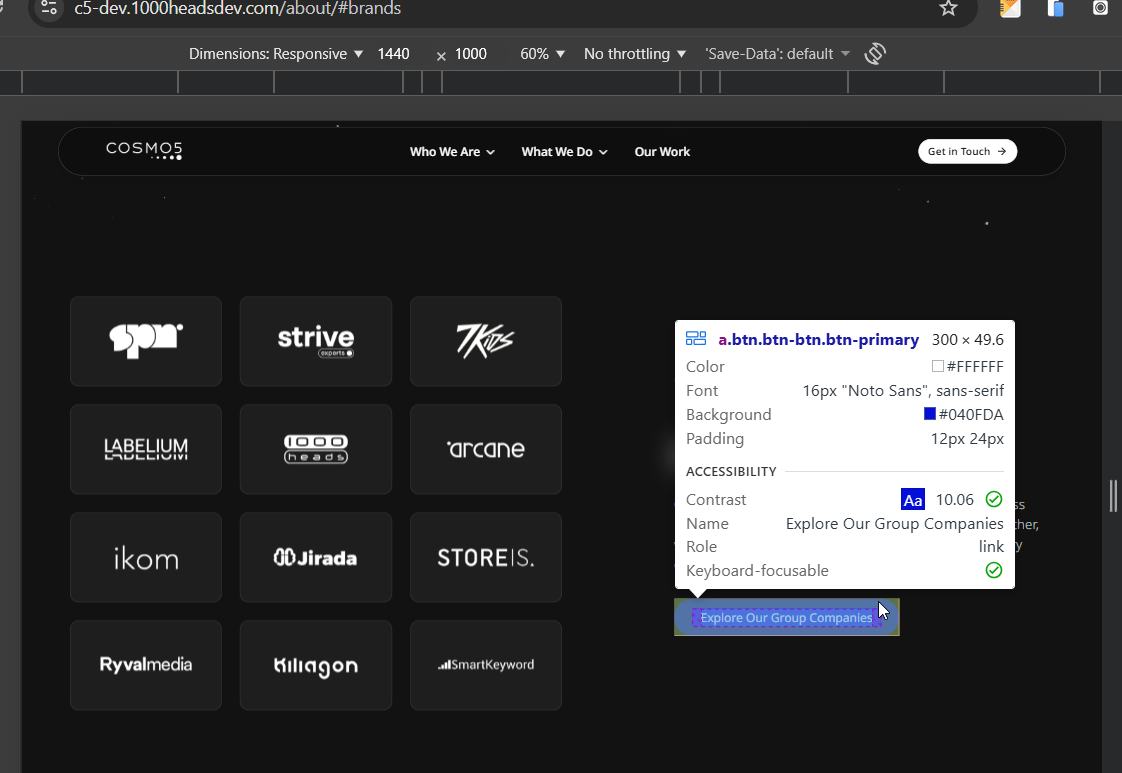1122x773 pixels.
Task: Click the #040FDA background color swatch
Action: click(x=930, y=414)
